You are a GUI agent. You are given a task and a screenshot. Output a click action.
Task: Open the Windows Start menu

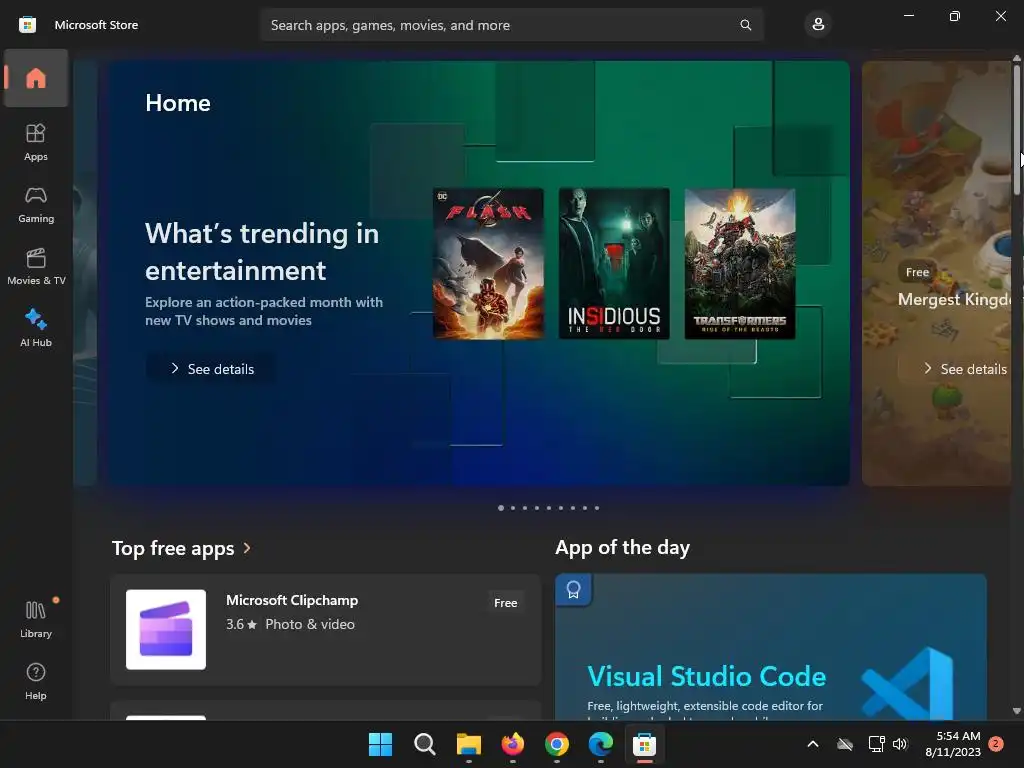coord(380,744)
